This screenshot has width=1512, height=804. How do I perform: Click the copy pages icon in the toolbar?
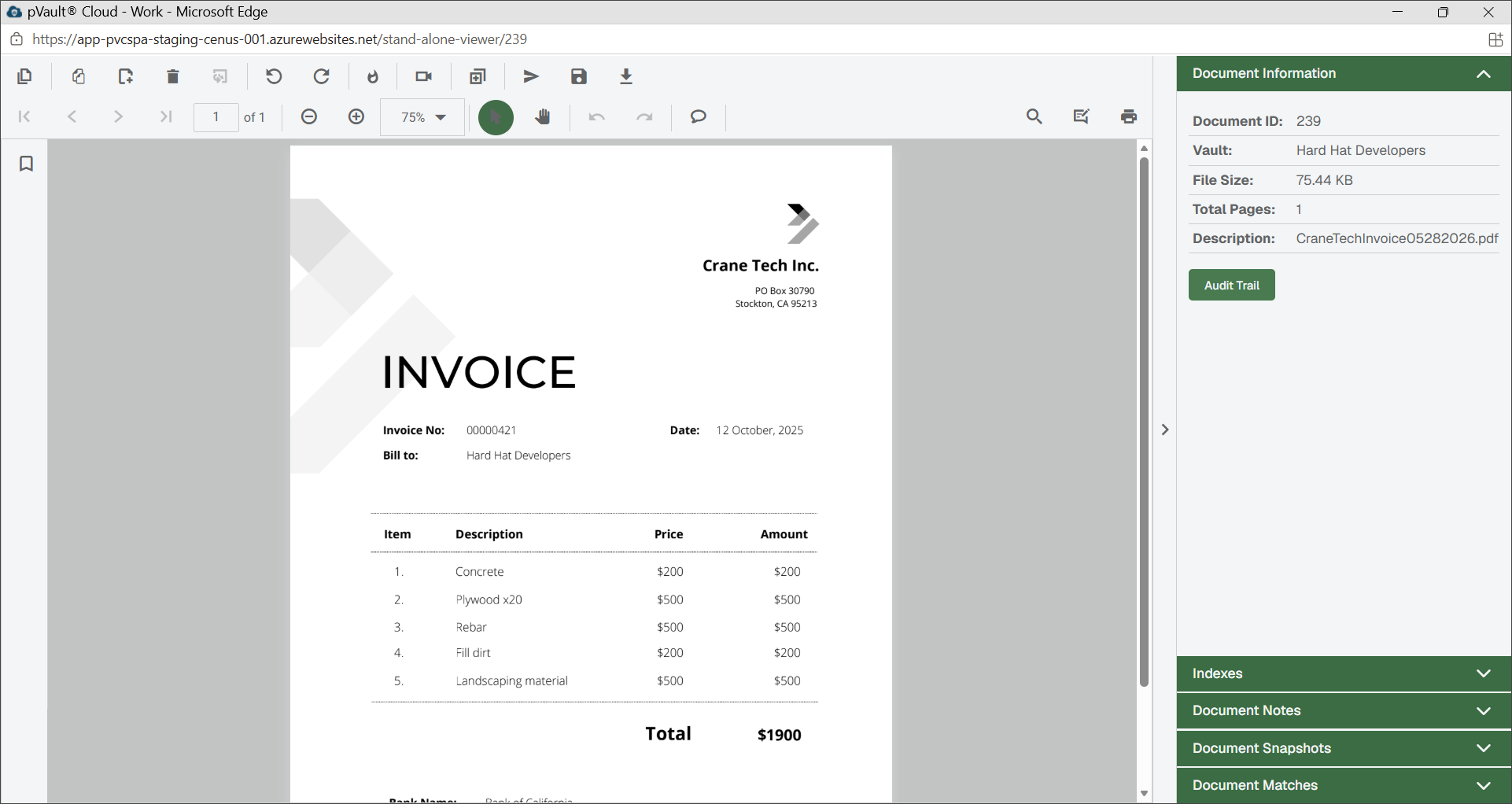coord(24,76)
